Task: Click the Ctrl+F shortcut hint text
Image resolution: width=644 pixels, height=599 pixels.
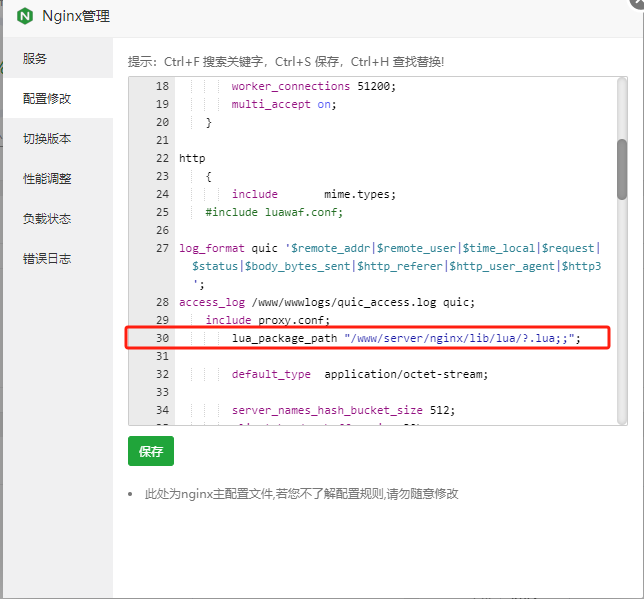Action: coord(213,62)
